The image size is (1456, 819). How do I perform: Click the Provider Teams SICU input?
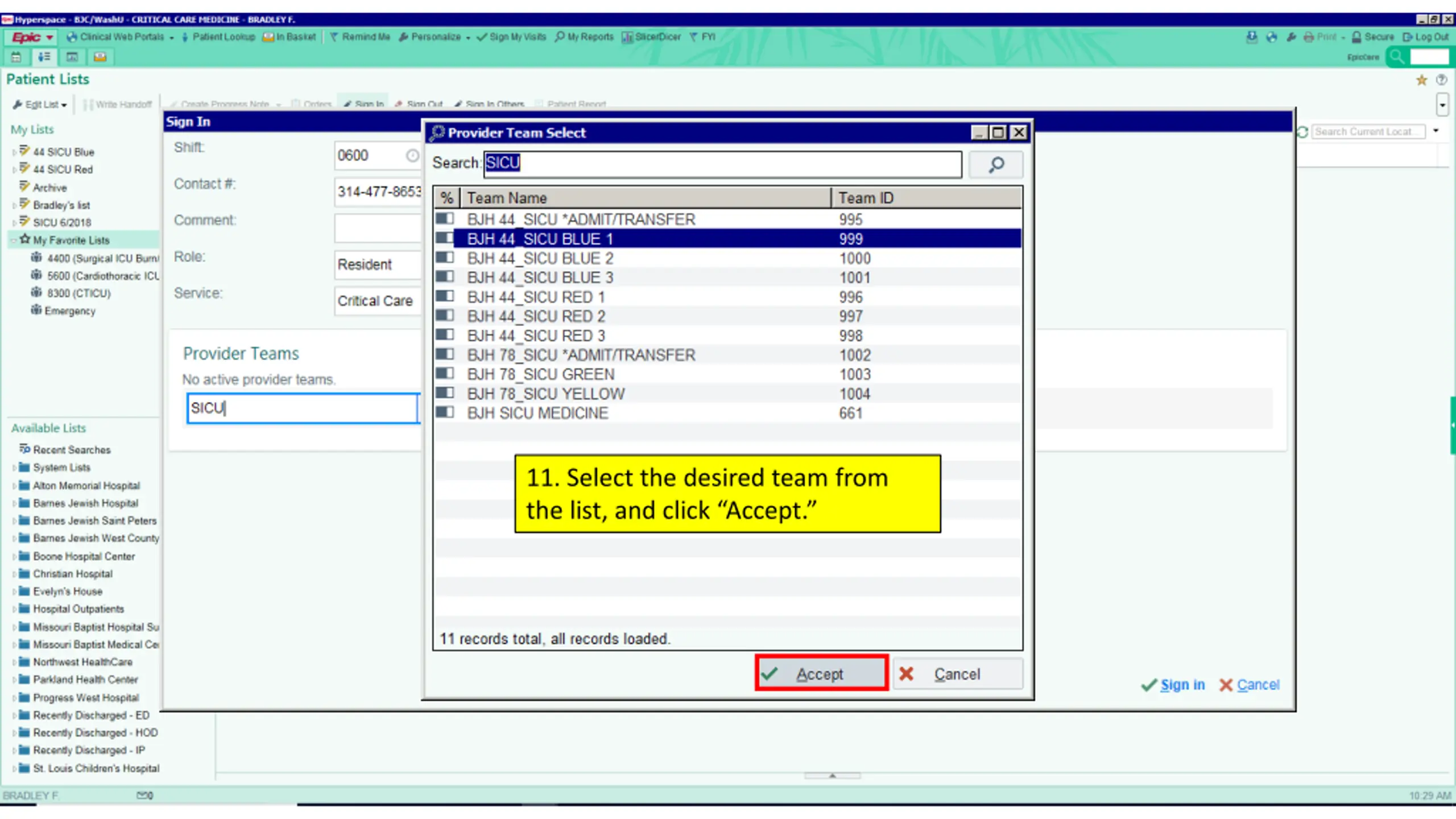[x=302, y=408]
